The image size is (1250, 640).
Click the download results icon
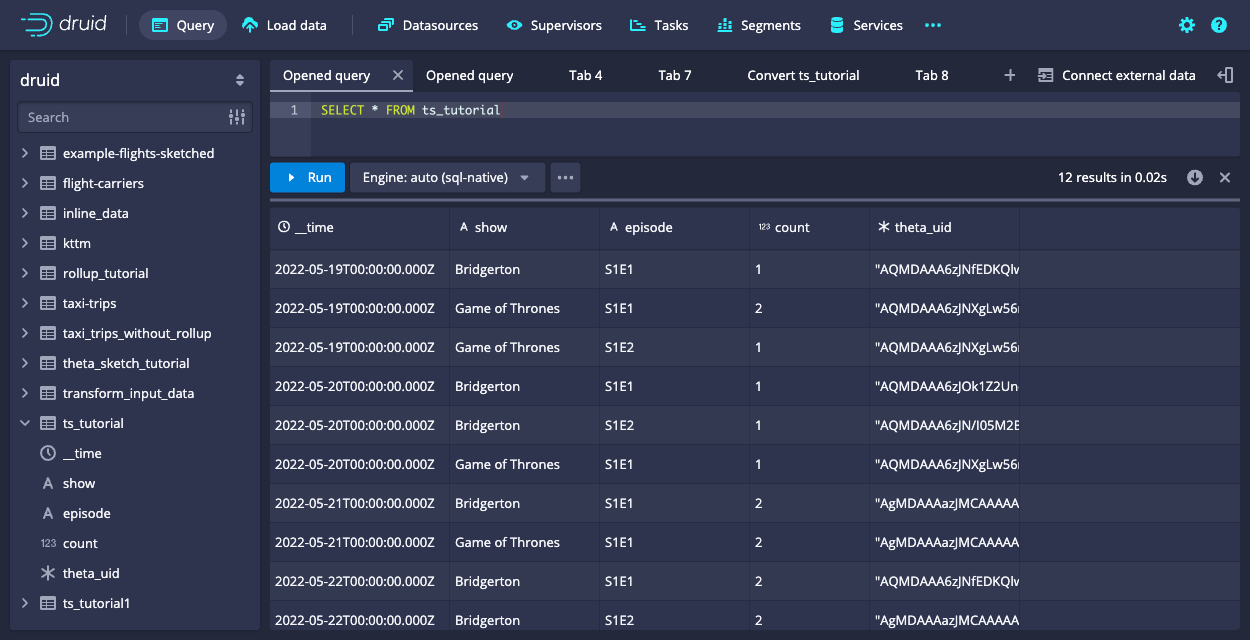pyautogui.click(x=1195, y=177)
